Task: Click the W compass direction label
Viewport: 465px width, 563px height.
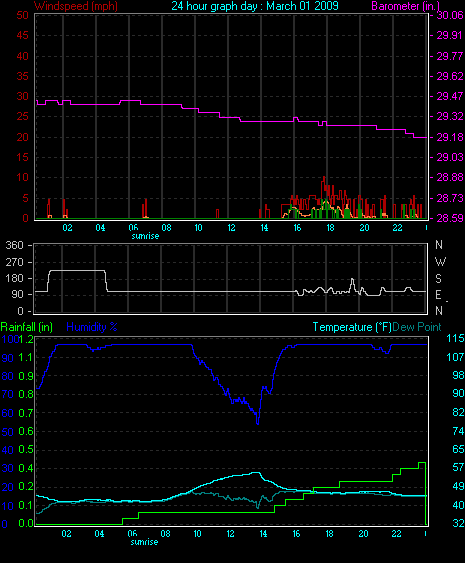Action: [x=440, y=262]
